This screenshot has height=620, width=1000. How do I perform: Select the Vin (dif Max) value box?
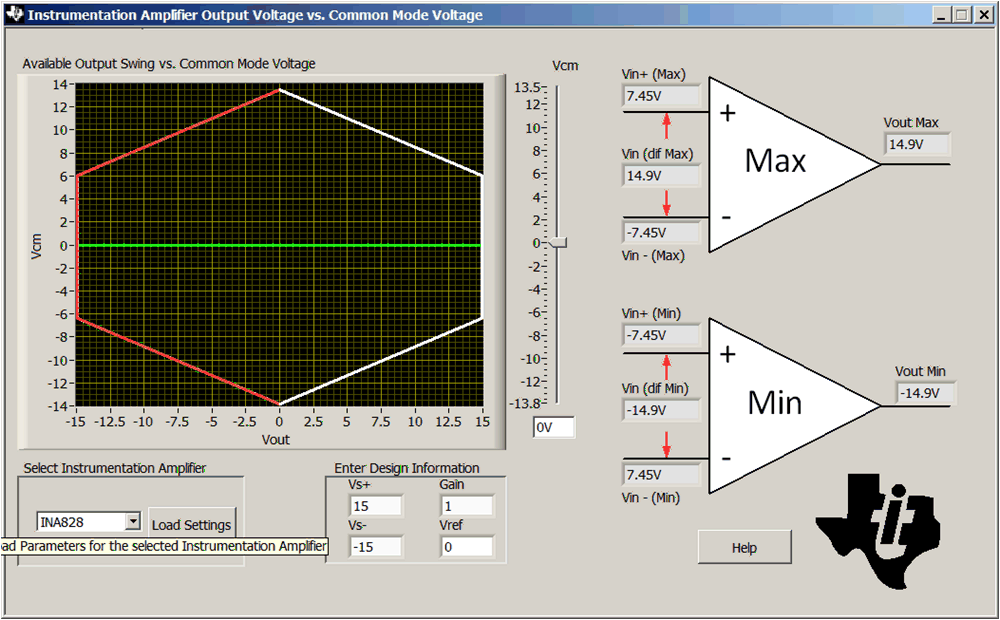660,175
